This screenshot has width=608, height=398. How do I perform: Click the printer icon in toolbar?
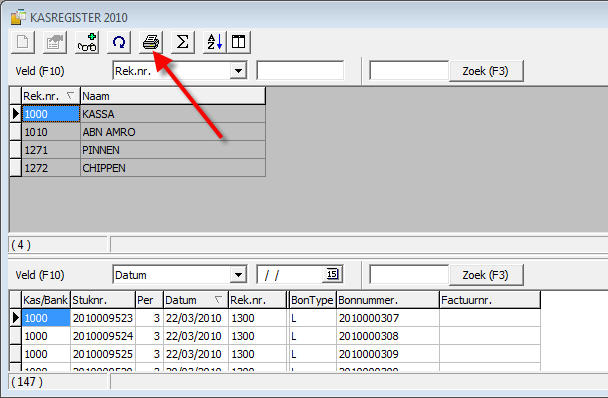[x=151, y=42]
